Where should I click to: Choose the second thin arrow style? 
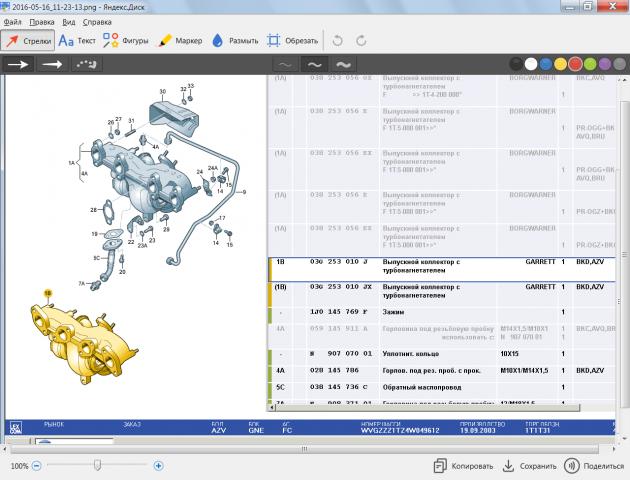tap(52, 64)
